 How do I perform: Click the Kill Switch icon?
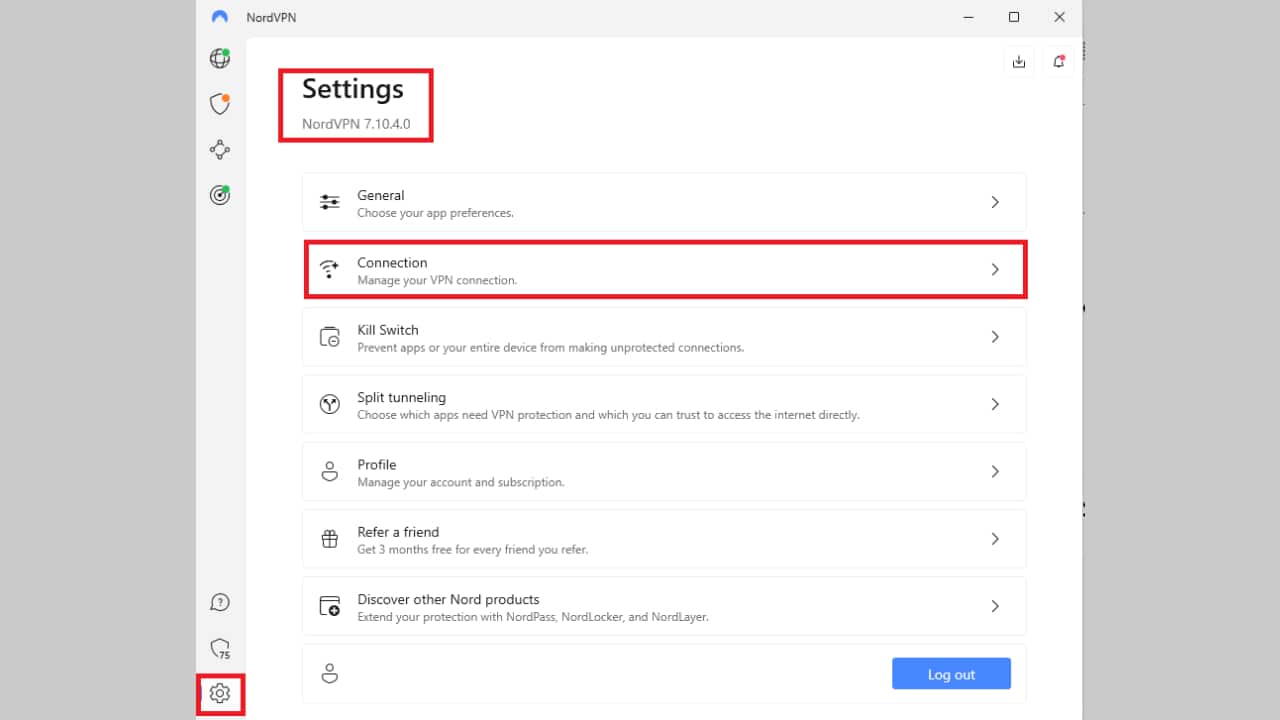click(329, 337)
